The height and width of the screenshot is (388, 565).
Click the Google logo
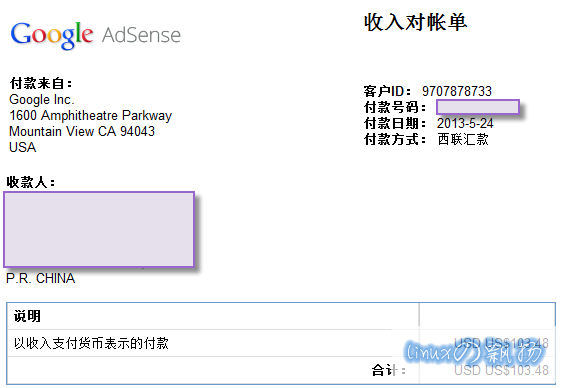tap(52, 35)
